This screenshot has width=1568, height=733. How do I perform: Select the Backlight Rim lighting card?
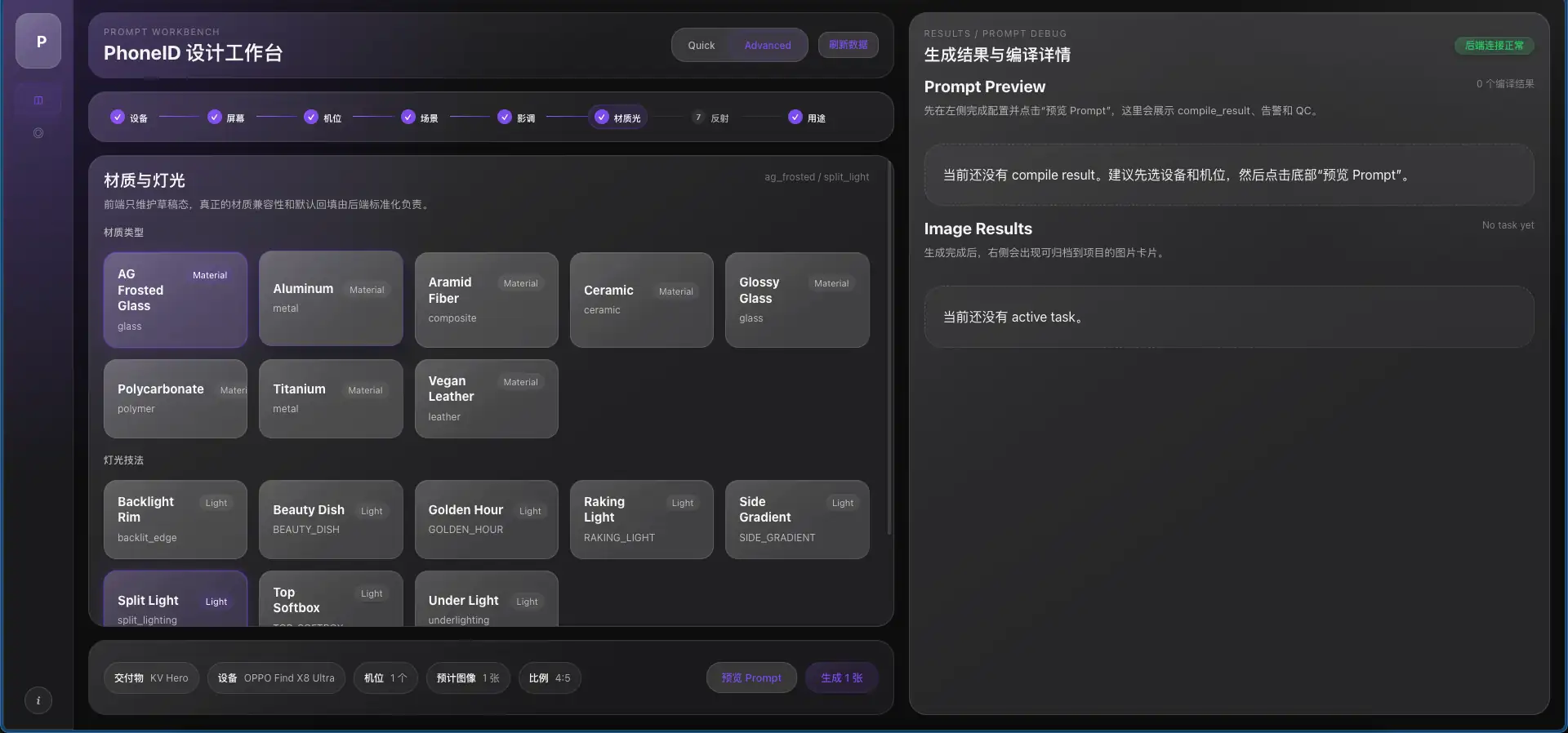[x=176, y=519]
